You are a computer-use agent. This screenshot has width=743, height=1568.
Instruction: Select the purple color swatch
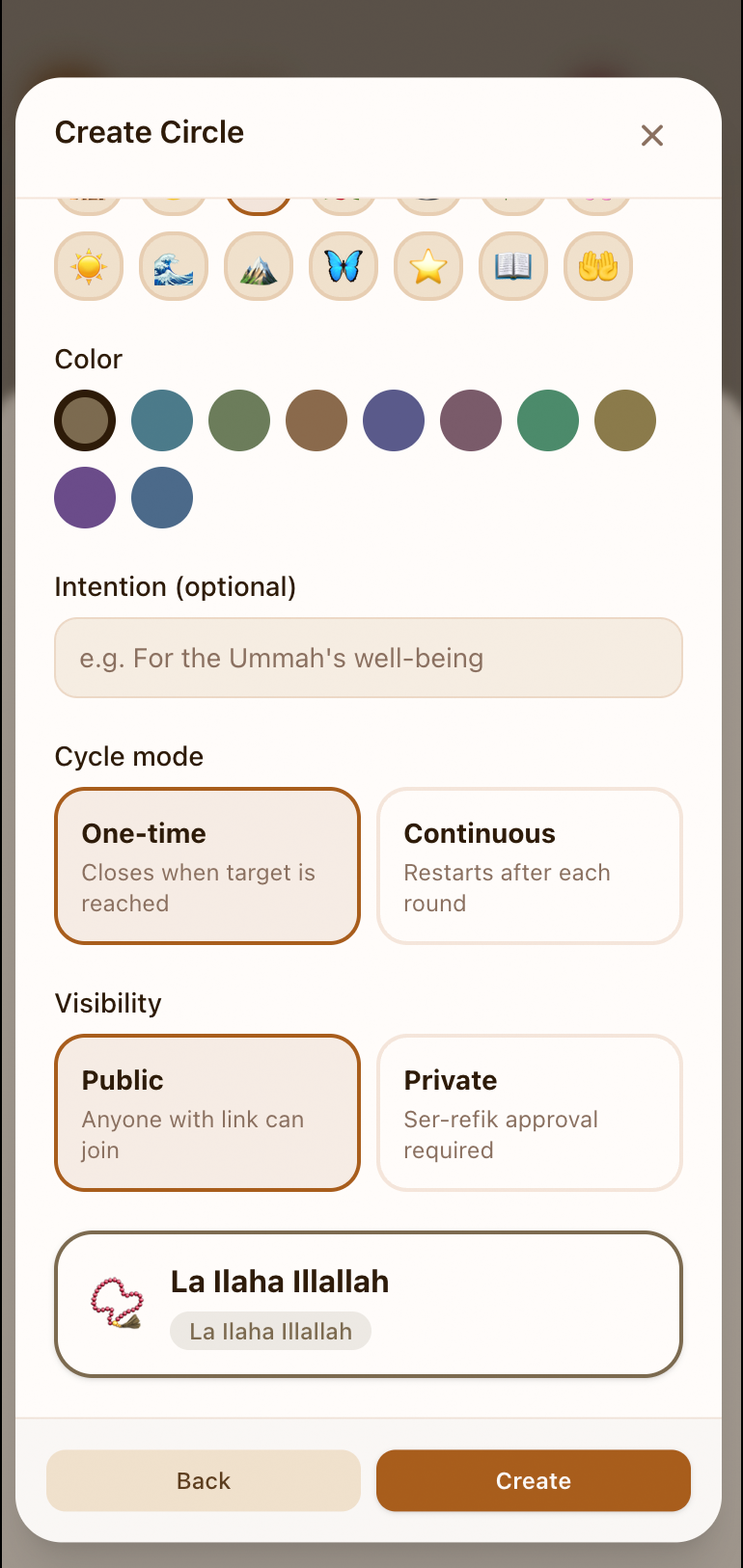[85, 498]
